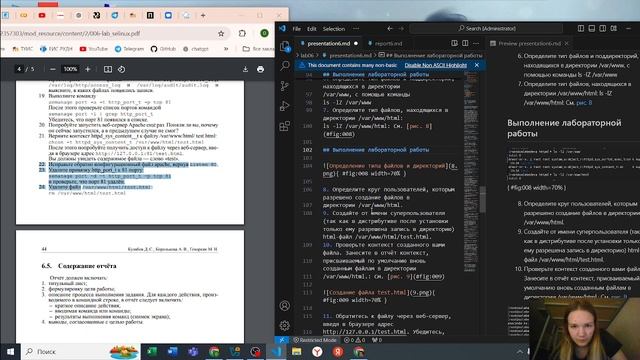Split the editor right

coord(465,43)
